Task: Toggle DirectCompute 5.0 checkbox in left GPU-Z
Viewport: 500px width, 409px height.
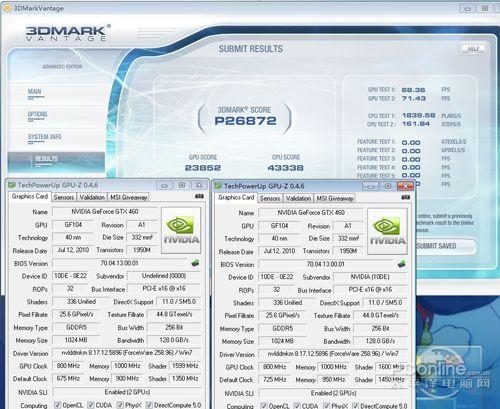Action: [x=149, y=405]
